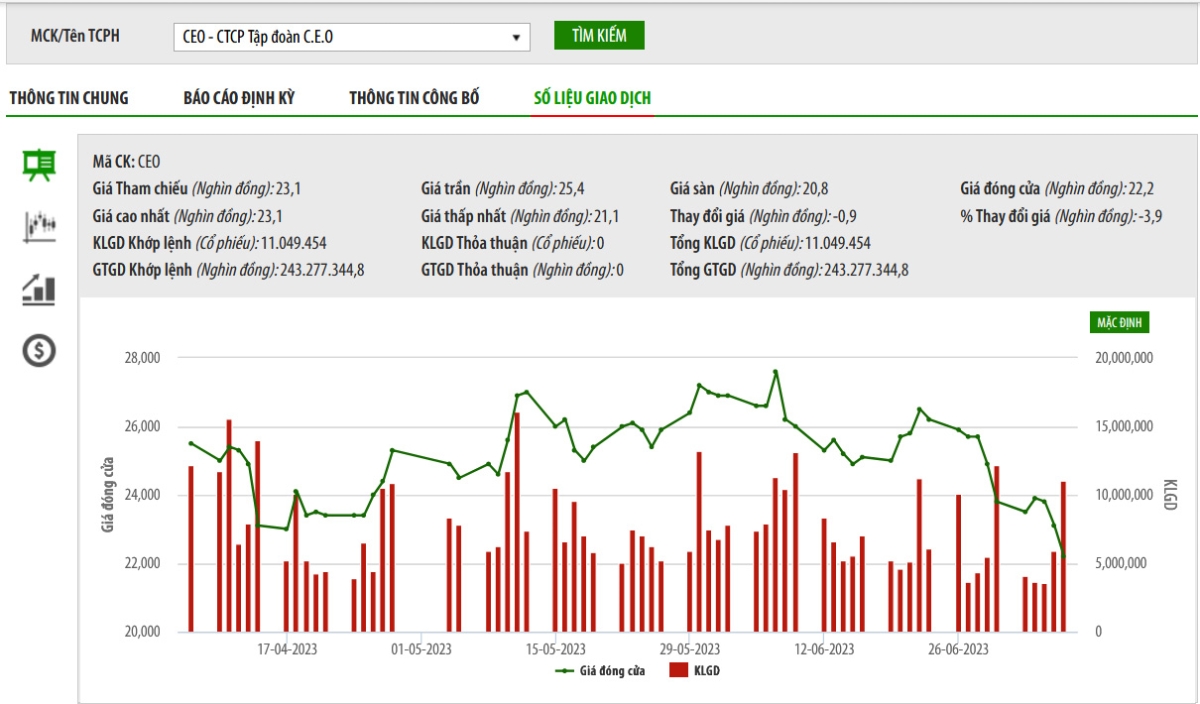Click the TÌM KIẾM search button
Screen dimensions: 1200x704
point(599,36)
